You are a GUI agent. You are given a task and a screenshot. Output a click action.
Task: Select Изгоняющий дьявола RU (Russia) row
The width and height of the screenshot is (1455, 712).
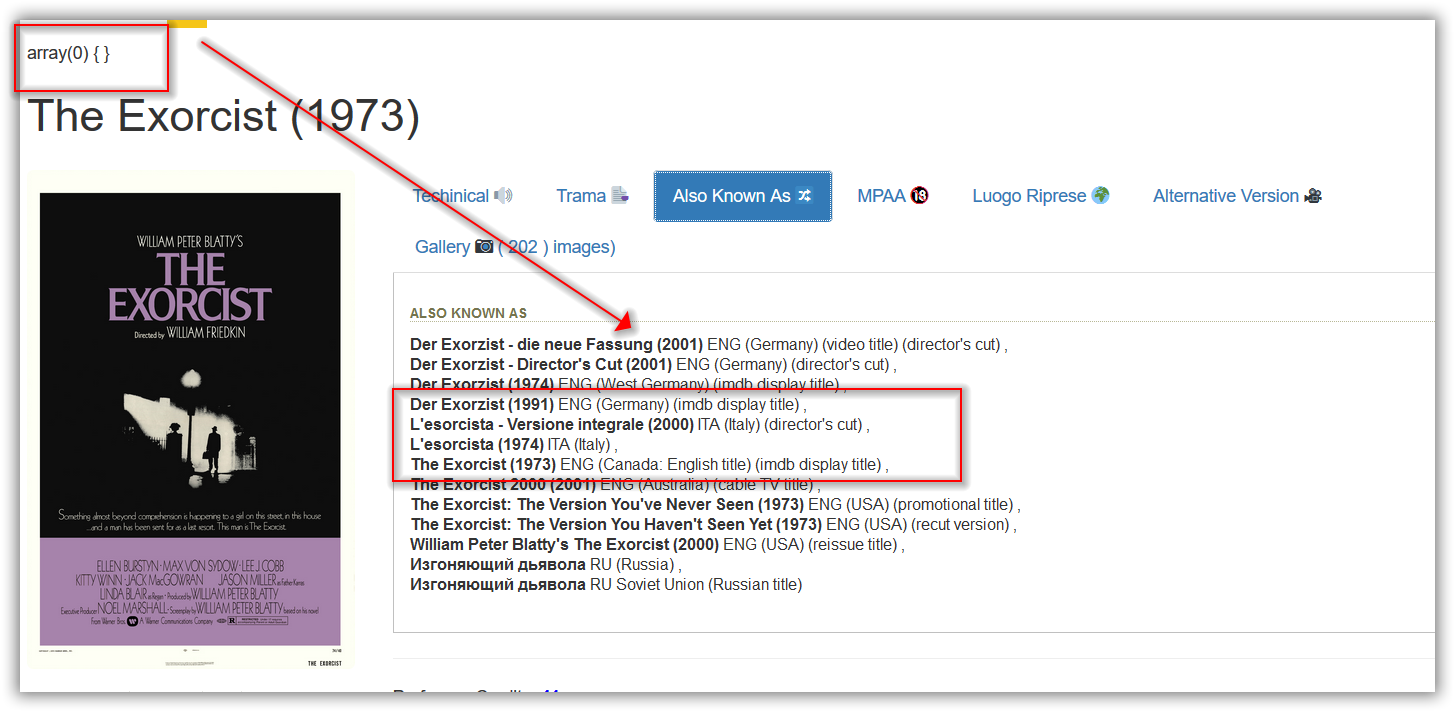click(546, 564)
